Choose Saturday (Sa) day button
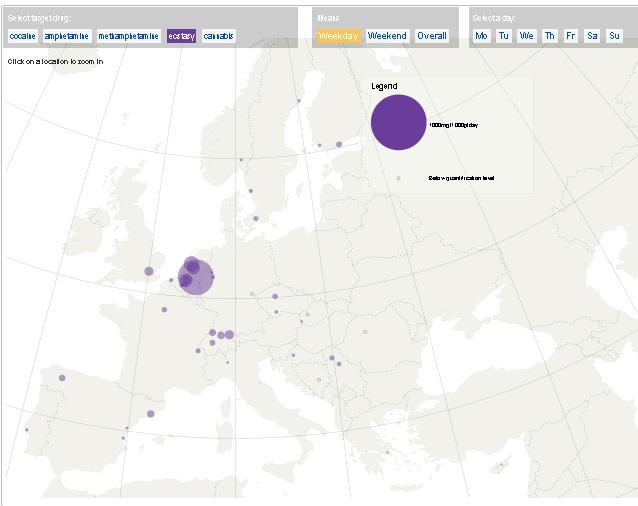This screenshot has width=638, height=506. [593, 36]
